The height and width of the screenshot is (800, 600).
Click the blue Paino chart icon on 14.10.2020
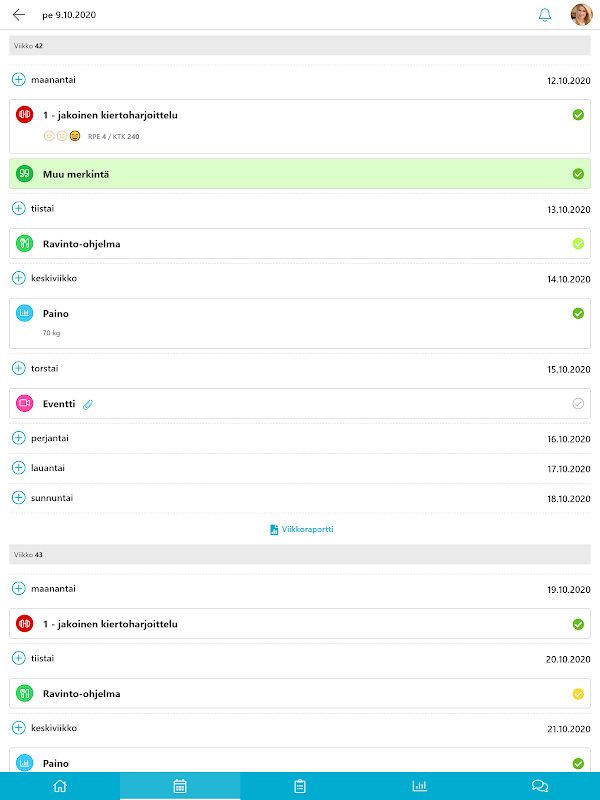(25, 314)
